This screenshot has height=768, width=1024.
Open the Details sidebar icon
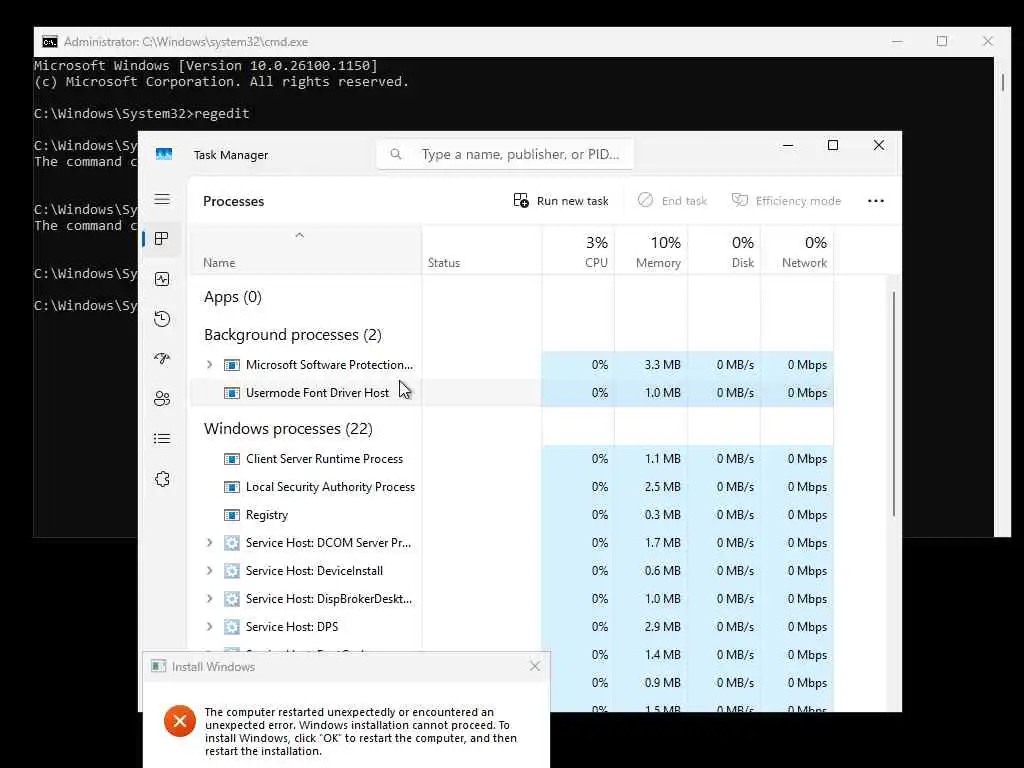pyautogui.click(x=162, y=439)
